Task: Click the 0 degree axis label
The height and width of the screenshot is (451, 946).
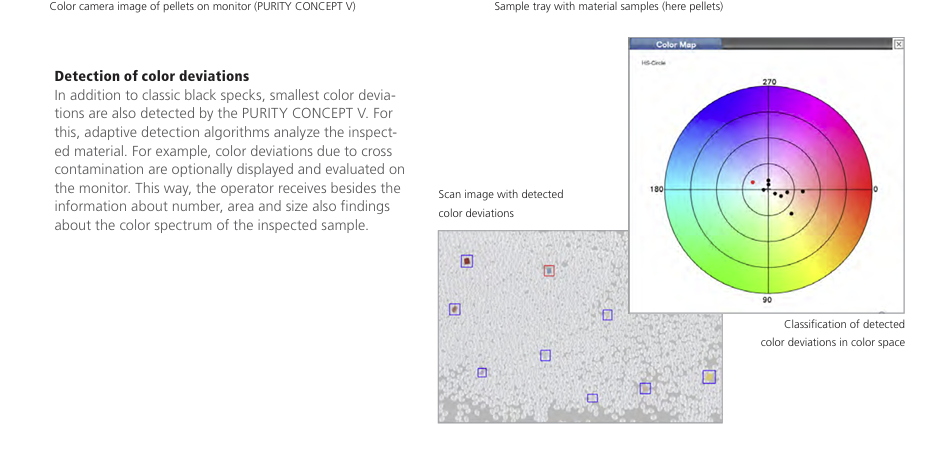Action: point(875,189)
